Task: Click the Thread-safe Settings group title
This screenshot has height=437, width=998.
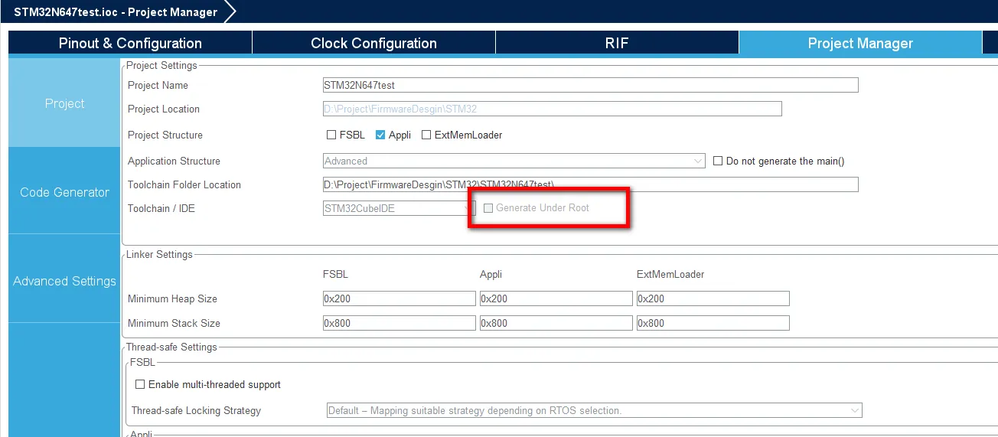Action: point(171,347)
